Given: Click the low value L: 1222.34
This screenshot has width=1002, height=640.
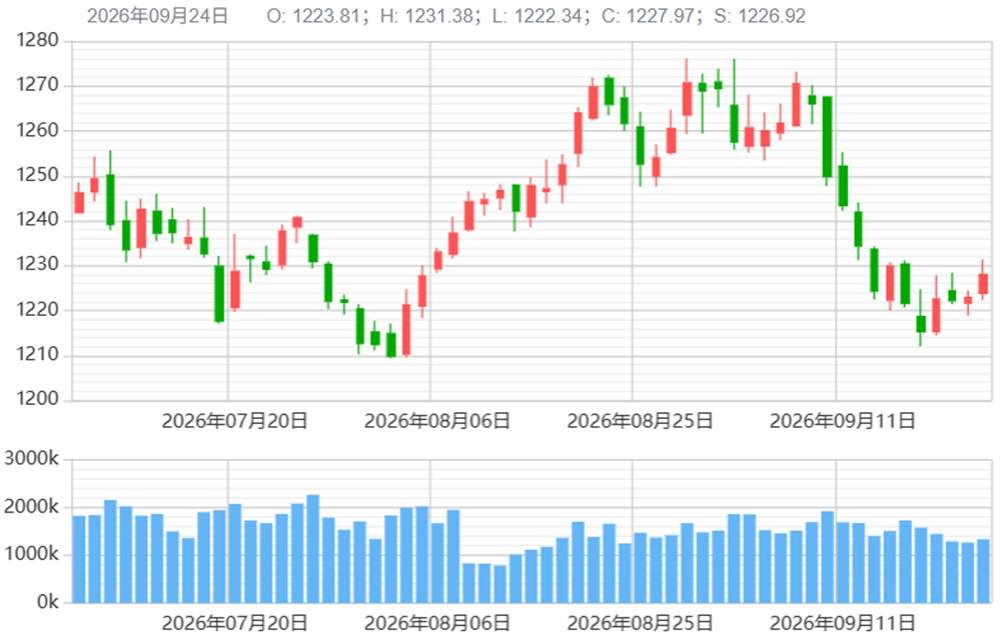Looking at the screenshot, I should pyautogui.click(x=537, y=15).
